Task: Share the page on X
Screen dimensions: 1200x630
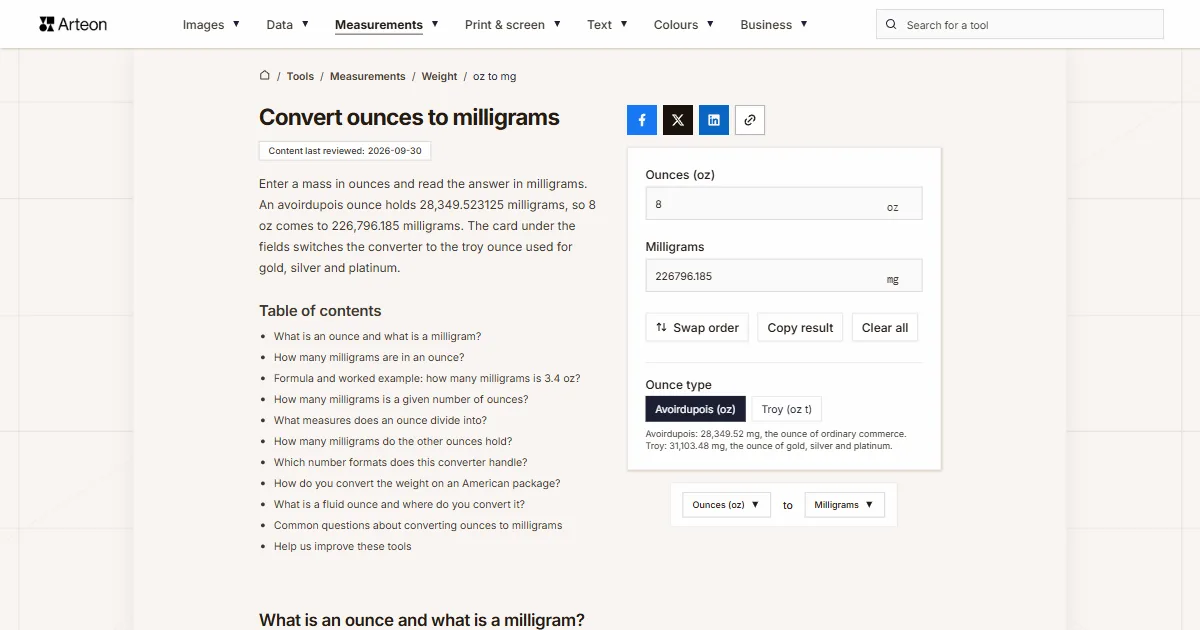Action: [x=678, y=120]
